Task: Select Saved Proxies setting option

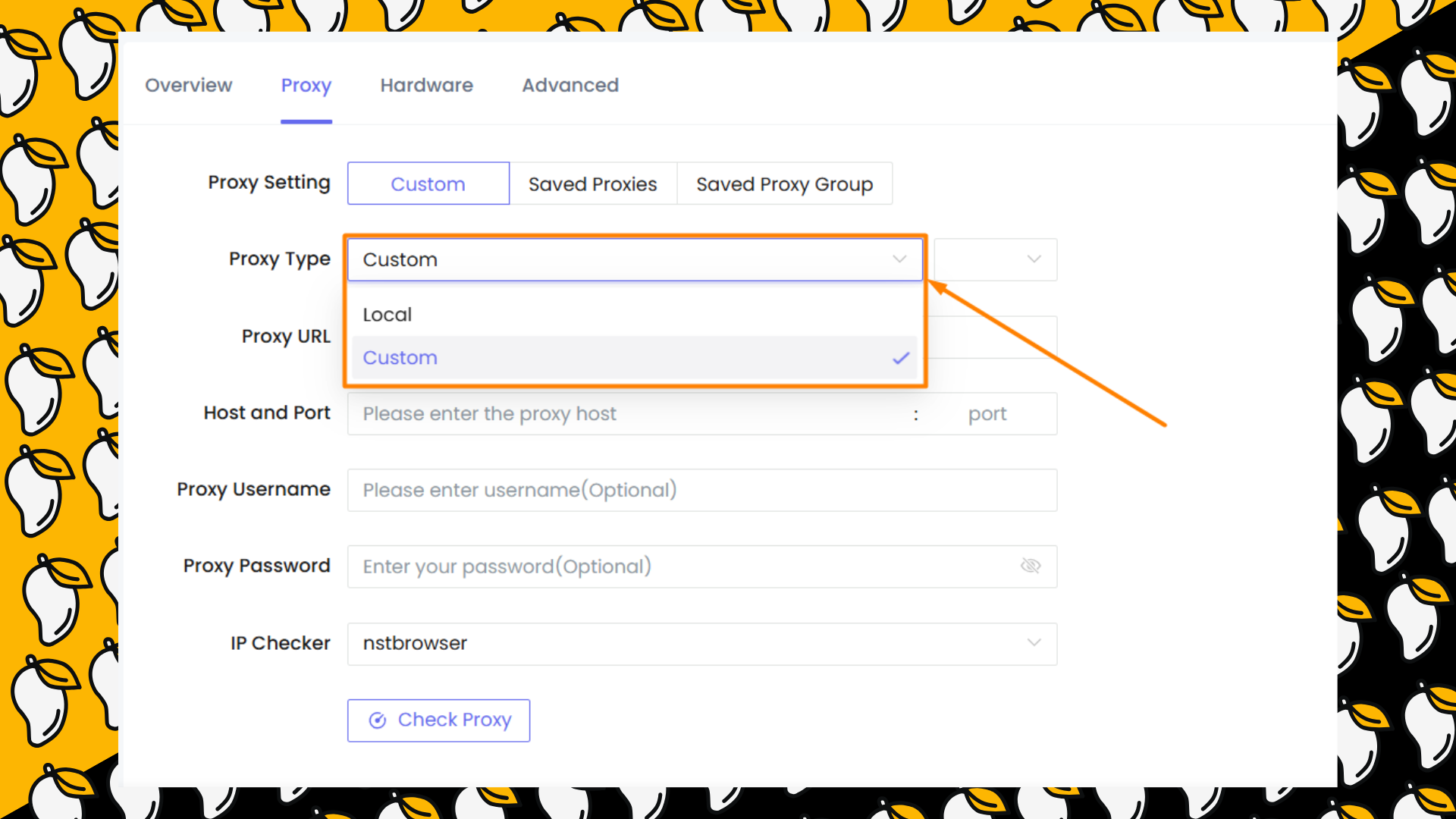Action: (x=593, y=184)
